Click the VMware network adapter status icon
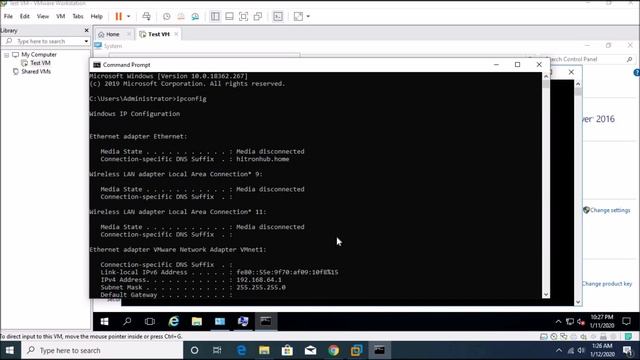 [564, 337]
